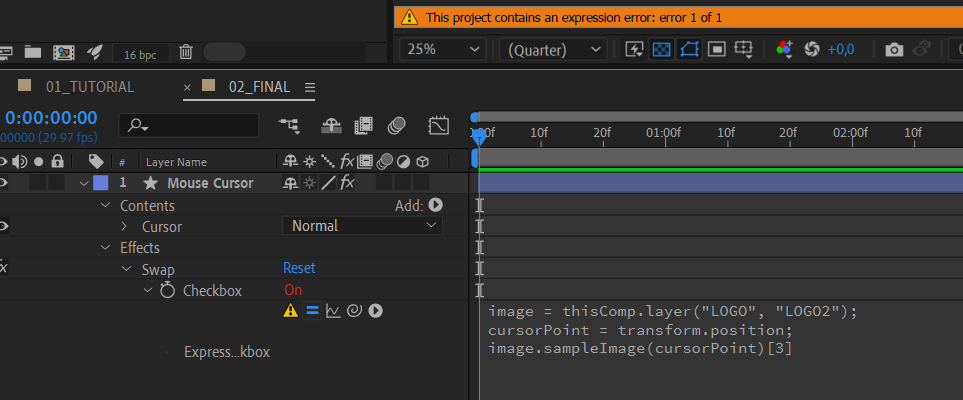Toggle Enable Expression equals icon
The width and height of the screenshot is (963, 400).
click(312, 311)
